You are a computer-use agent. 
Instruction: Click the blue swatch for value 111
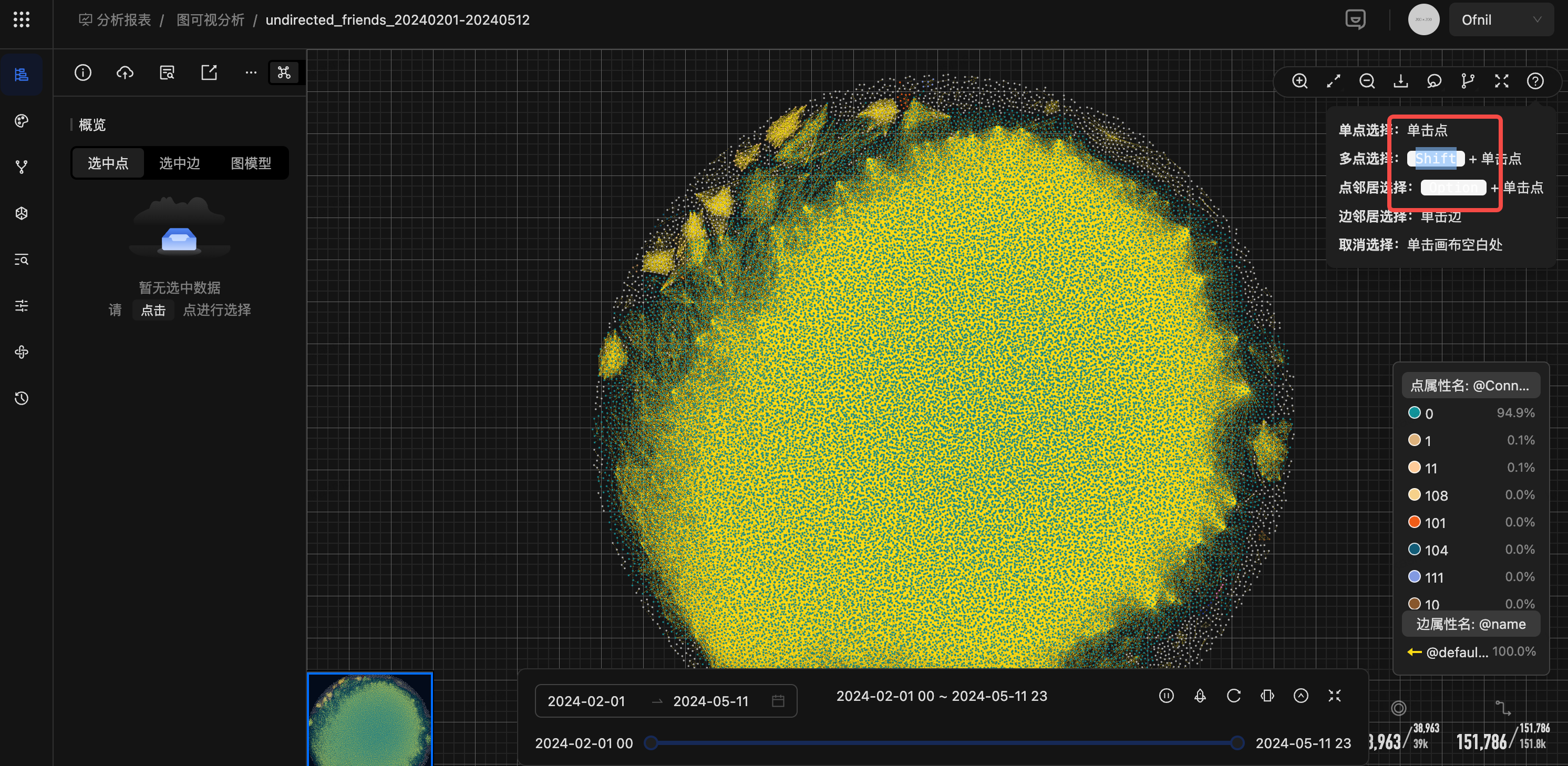click(x=1414, y=577)
